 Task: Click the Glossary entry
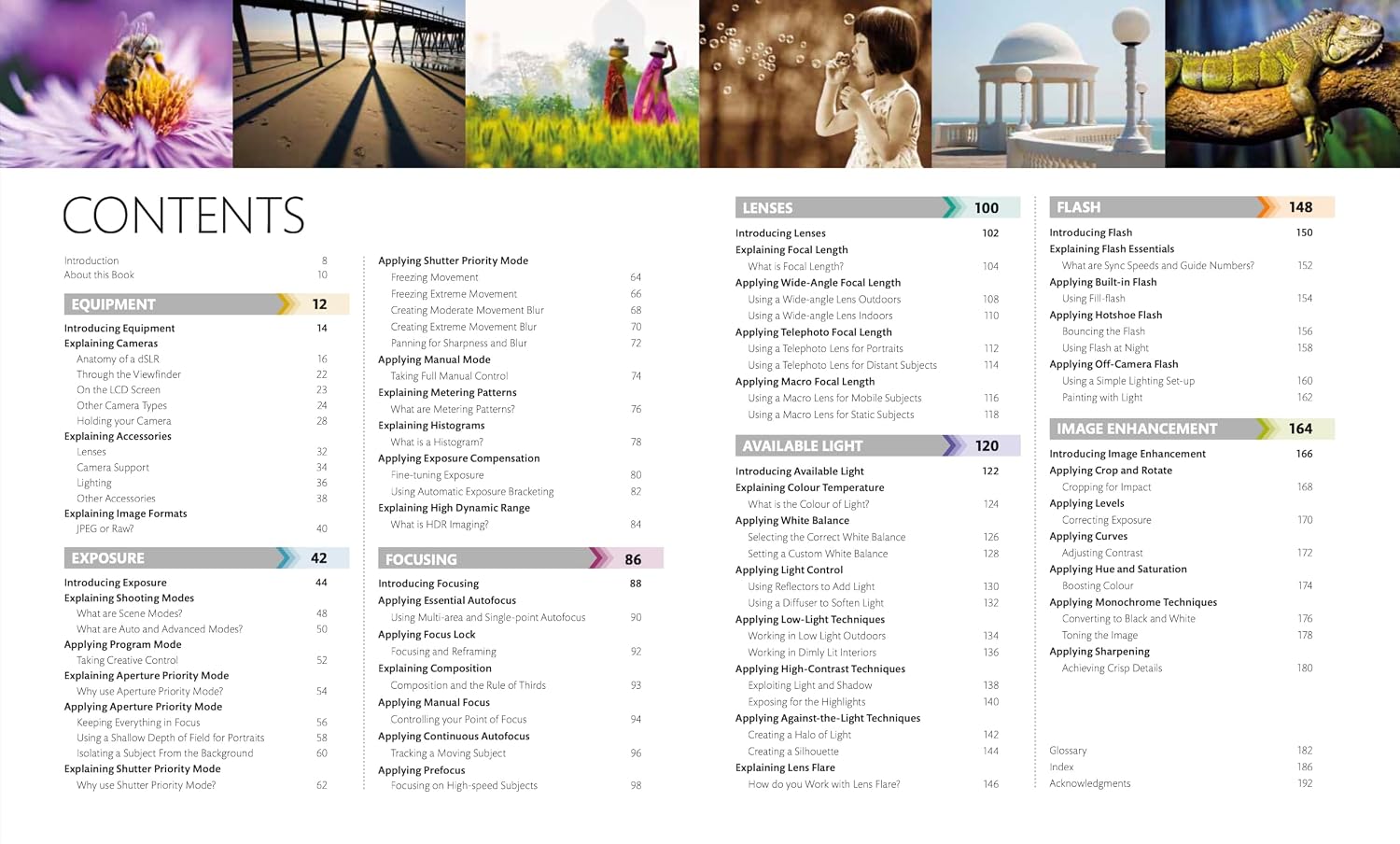tap(1068, 751)
